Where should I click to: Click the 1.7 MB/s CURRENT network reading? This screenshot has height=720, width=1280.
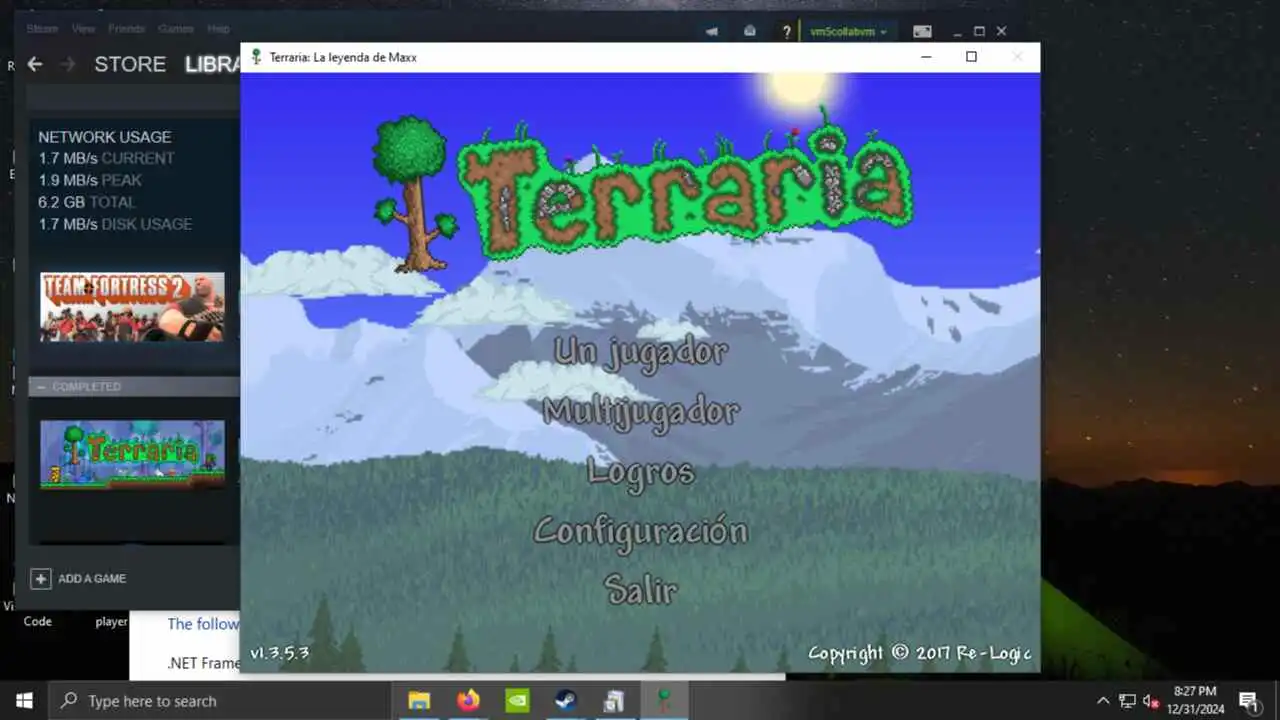coord(106,158)
